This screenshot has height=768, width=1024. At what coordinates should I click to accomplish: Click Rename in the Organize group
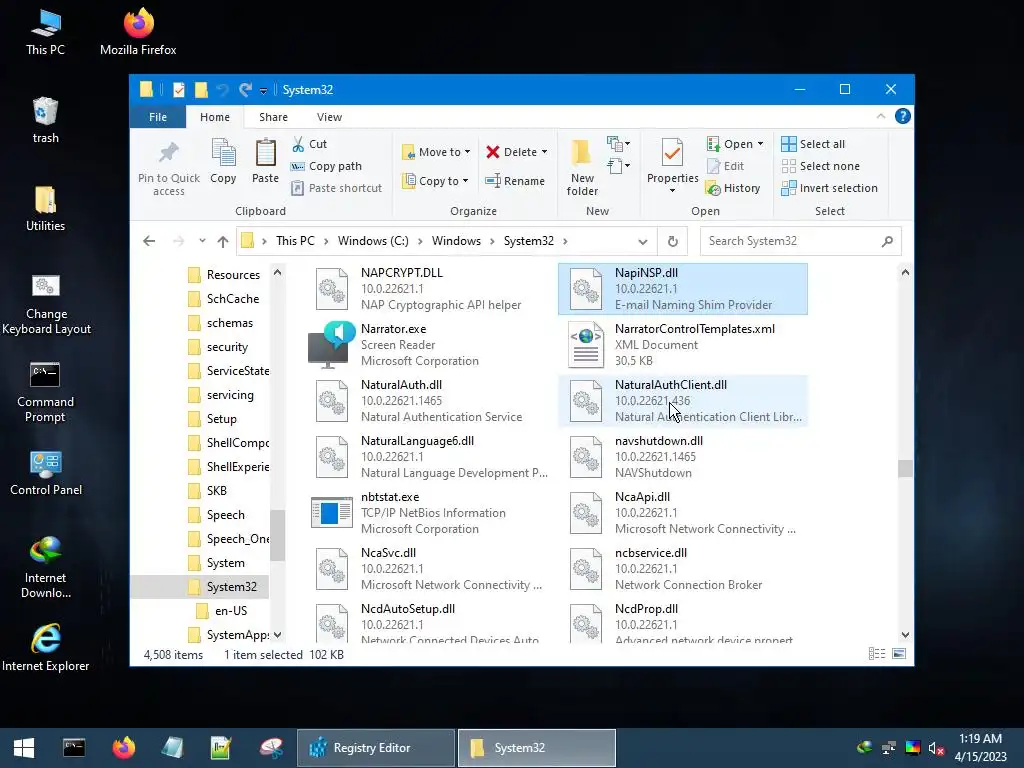515,181
